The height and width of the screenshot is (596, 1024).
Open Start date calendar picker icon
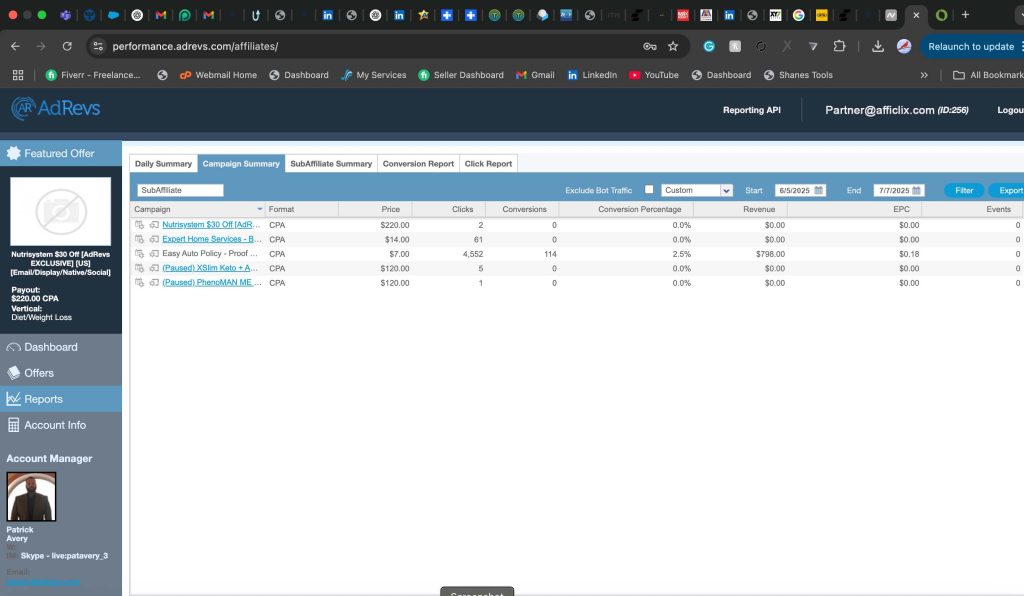(819, 190)
